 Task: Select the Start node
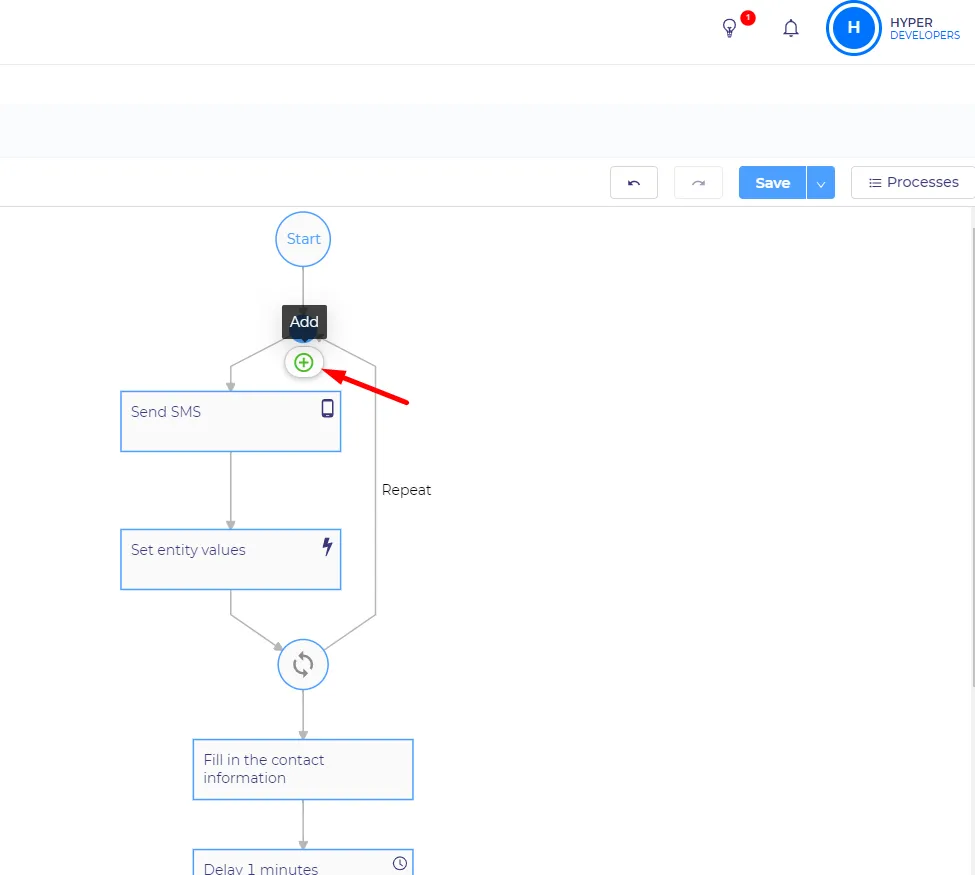(x=303, y=239)
